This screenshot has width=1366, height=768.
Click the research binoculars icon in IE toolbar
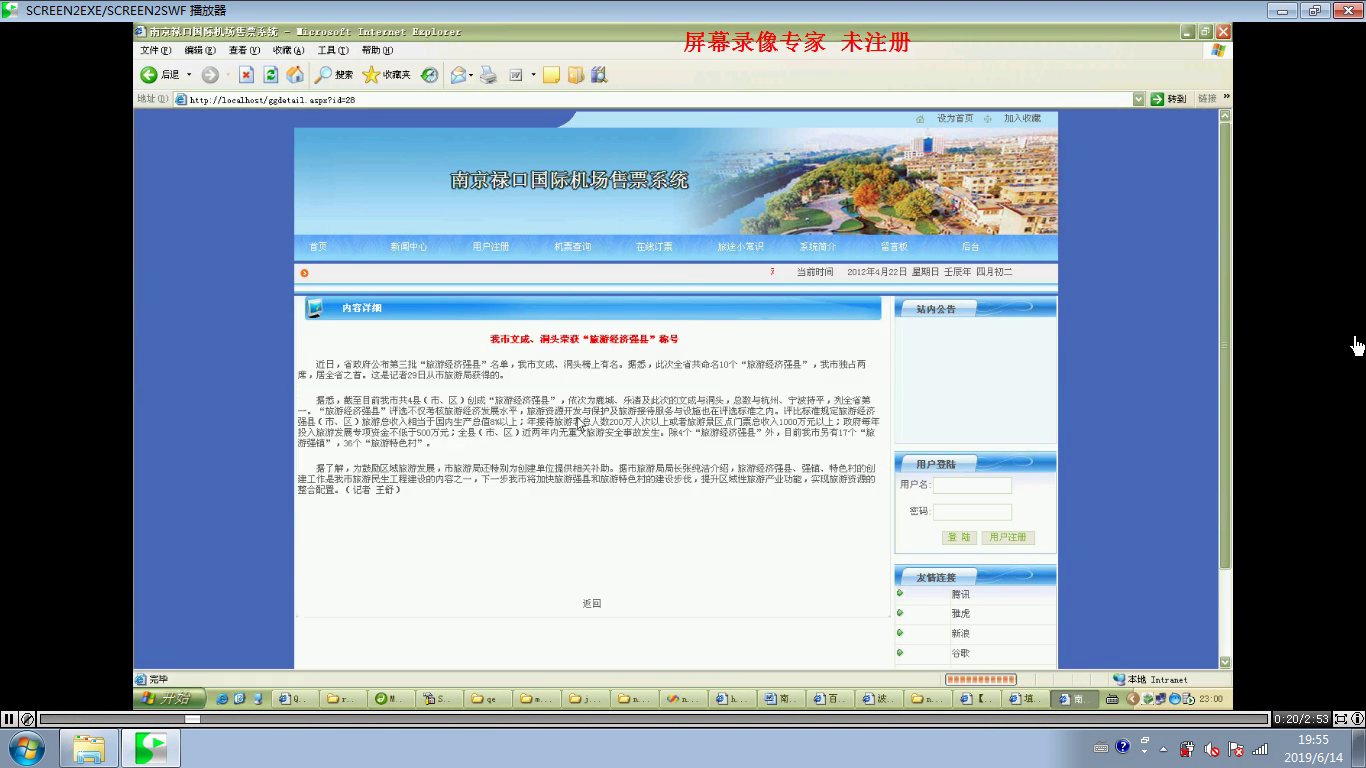pyautogui.click(x=599, y=75)
